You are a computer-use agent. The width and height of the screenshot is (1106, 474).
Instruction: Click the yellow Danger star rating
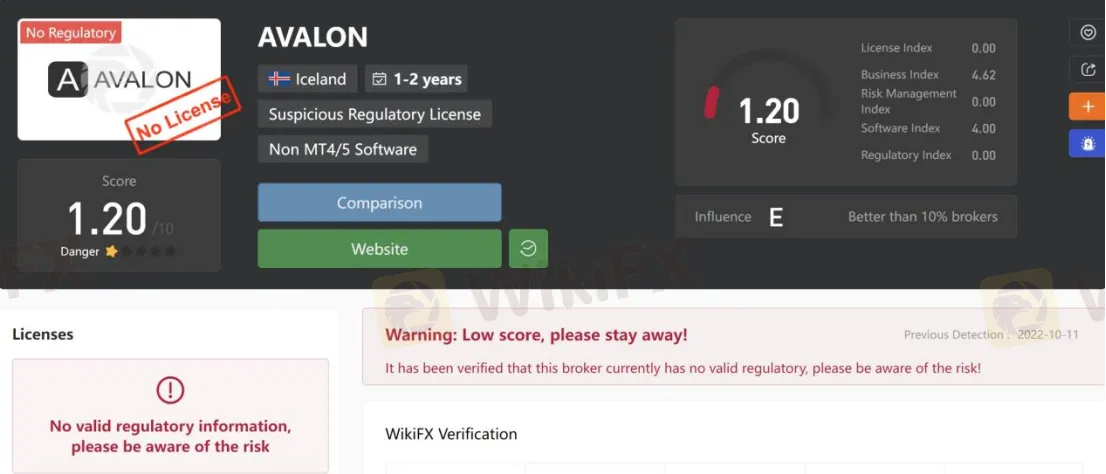click(x=111, y=251)
